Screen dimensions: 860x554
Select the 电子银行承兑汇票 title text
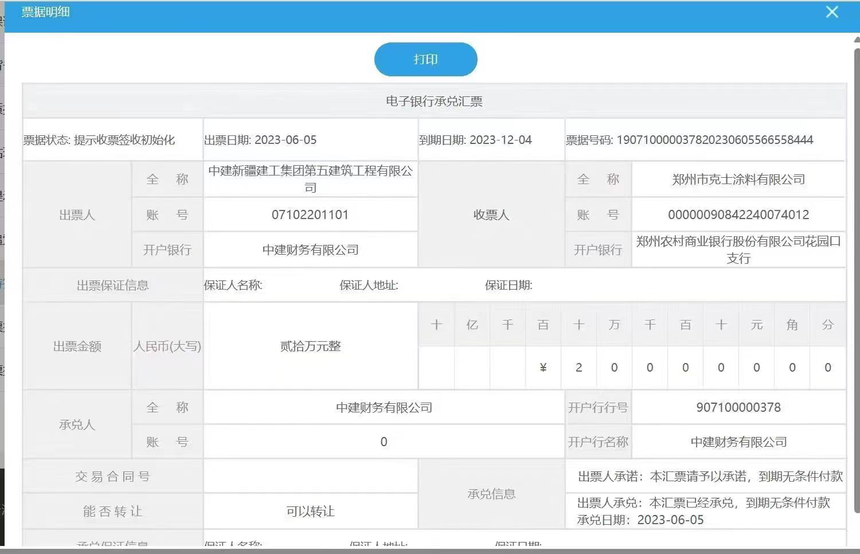click(434, 101)
